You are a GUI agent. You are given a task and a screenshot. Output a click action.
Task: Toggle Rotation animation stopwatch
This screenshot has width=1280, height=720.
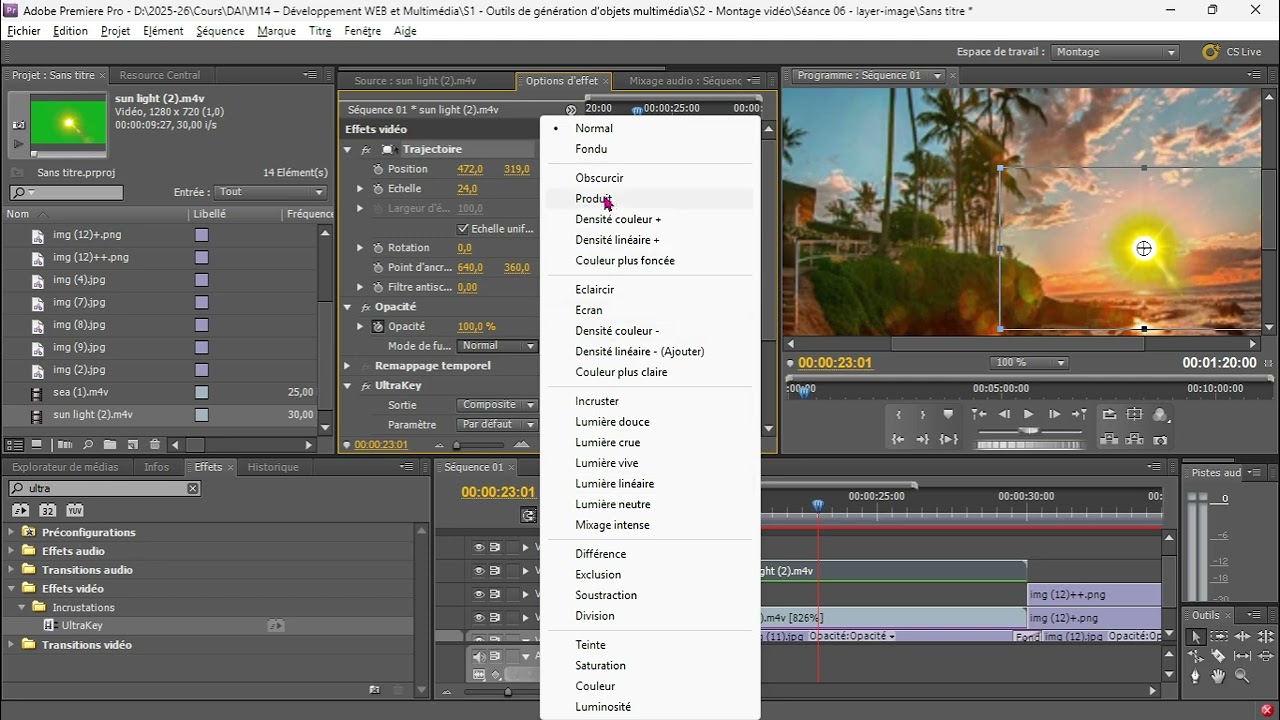(x=378, y=248)
